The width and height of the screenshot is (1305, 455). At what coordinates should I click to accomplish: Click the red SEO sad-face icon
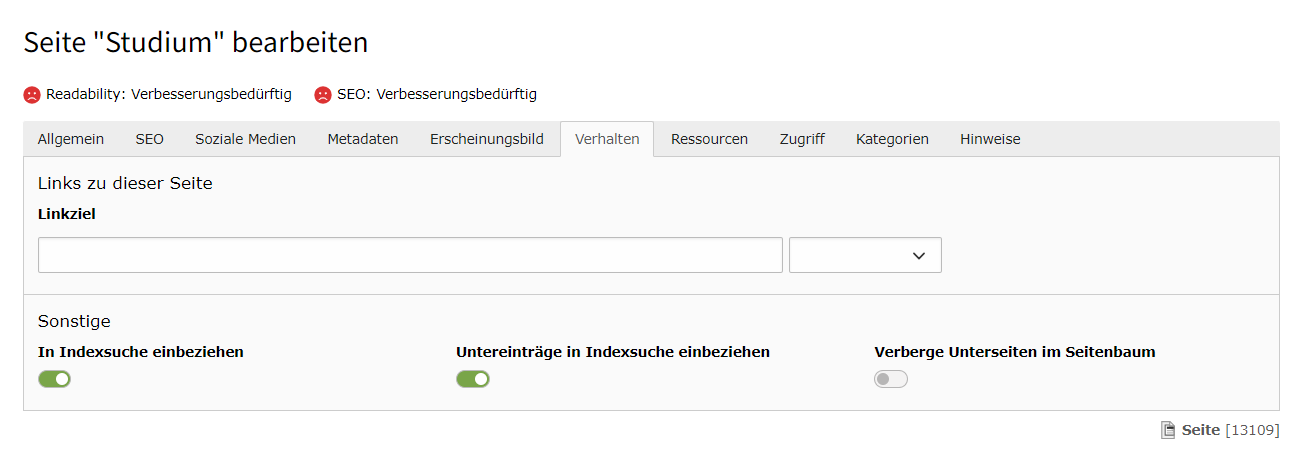(x=323, y=95)
